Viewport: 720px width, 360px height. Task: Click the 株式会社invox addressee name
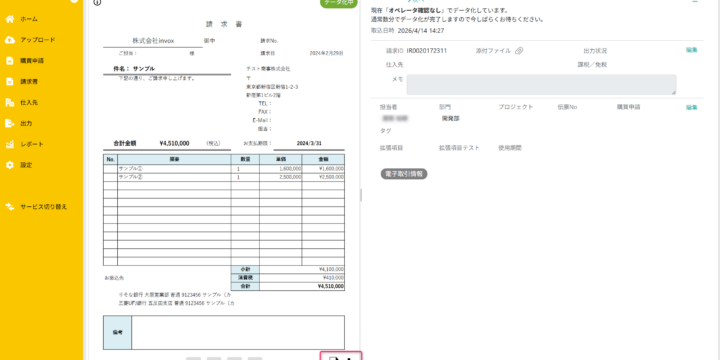(x=153, y=41)
